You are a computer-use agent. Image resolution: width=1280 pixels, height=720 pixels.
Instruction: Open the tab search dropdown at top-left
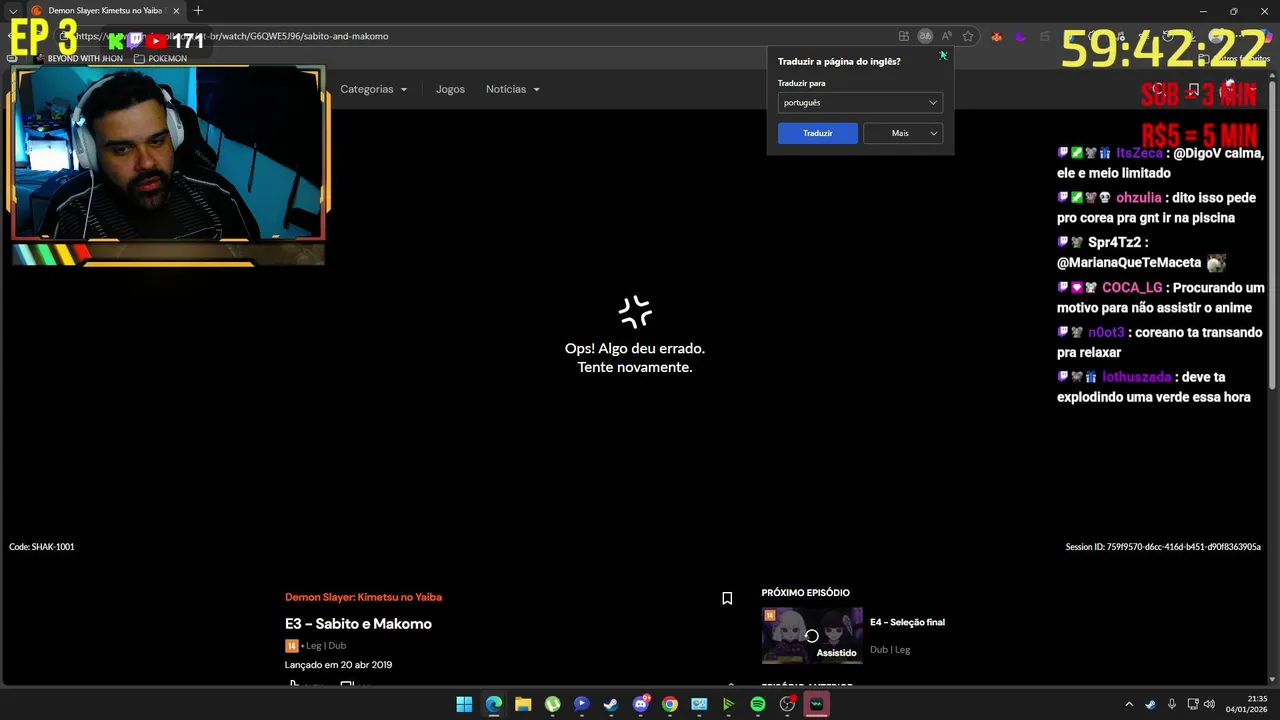point(13,11)
